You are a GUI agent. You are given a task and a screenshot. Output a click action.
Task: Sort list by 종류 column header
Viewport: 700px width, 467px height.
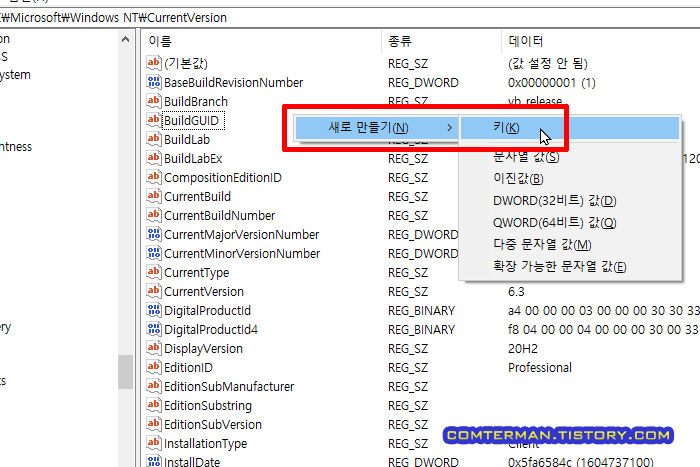442,42
